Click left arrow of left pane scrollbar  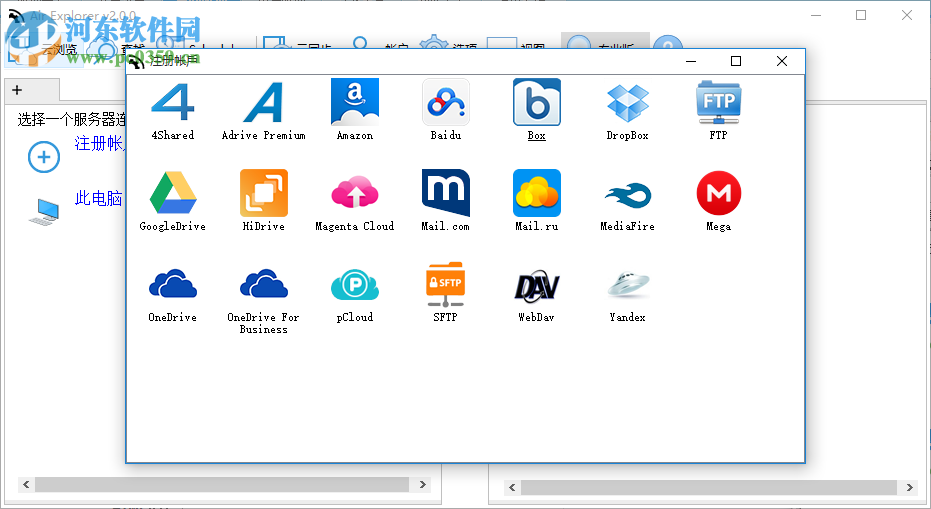point(26,485)
